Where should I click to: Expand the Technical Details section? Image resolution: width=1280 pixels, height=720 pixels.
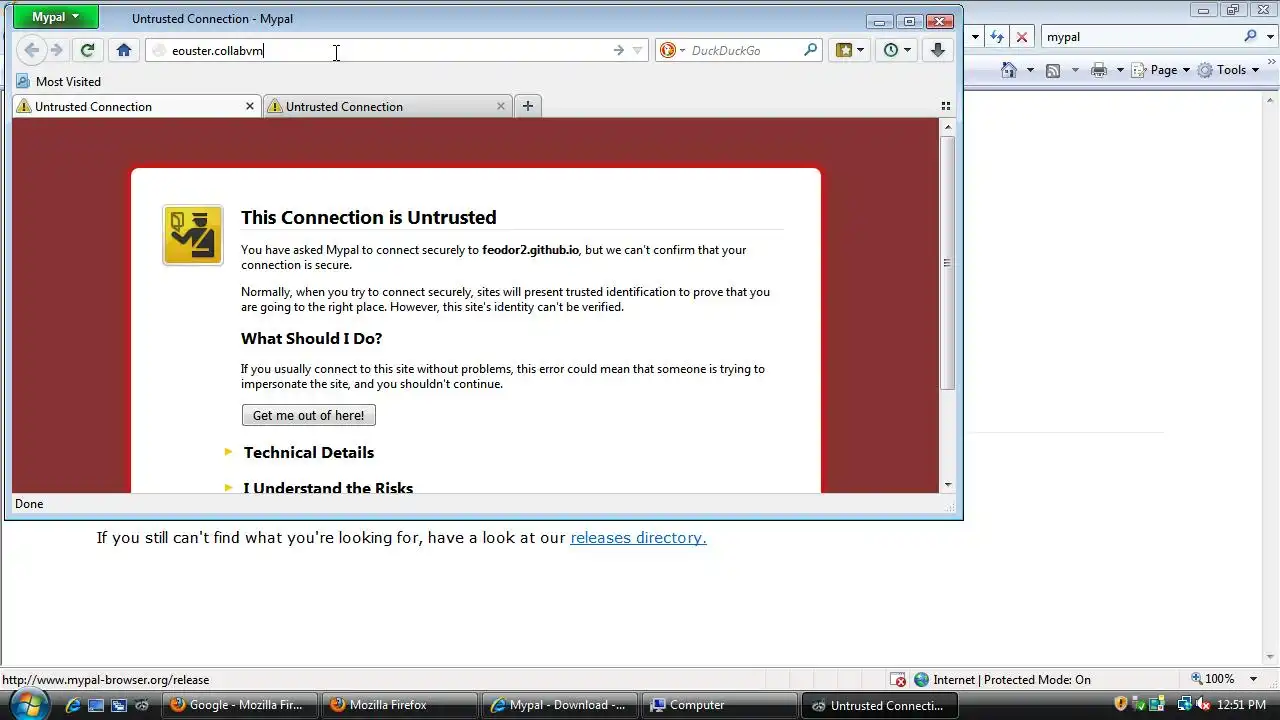(x=309, y=452)
